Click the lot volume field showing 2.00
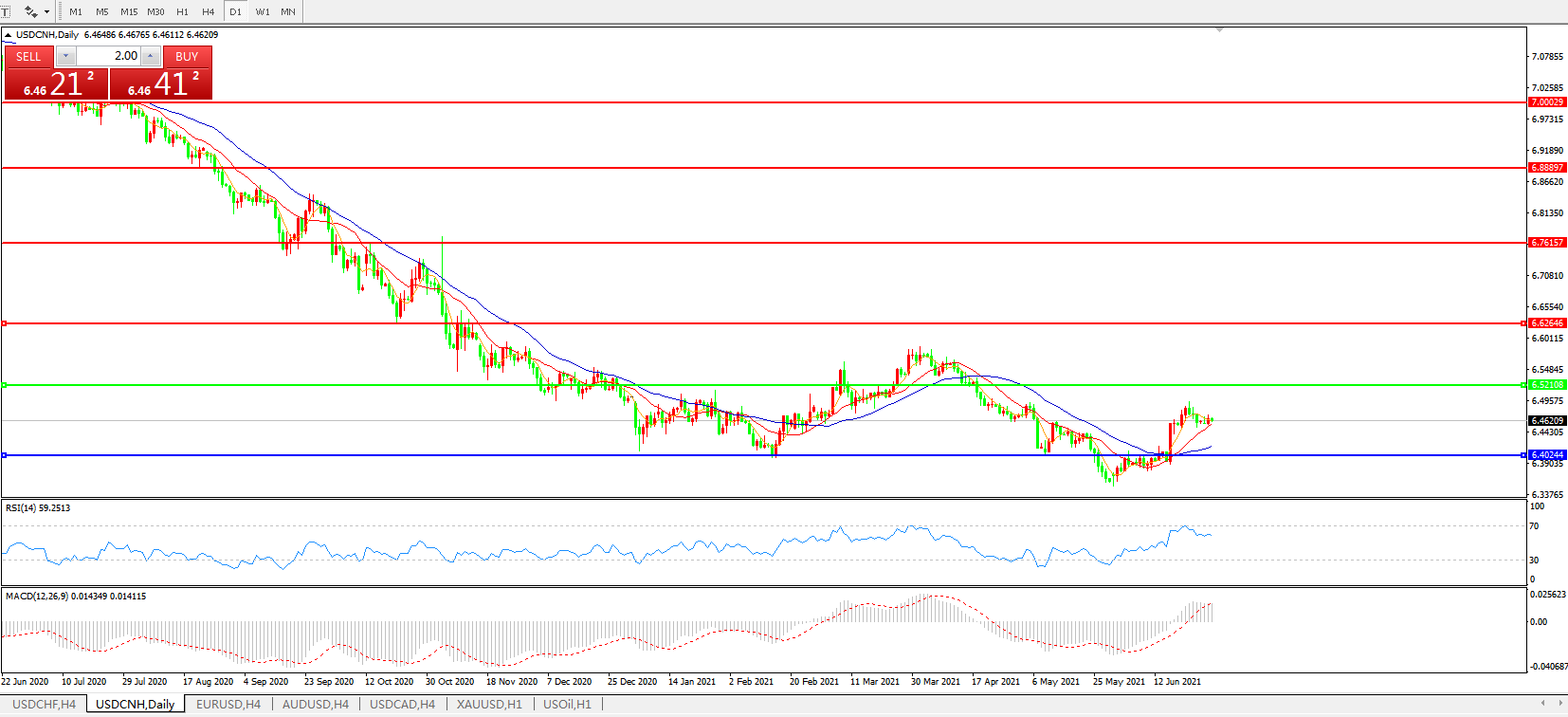This screenshot has width=1568, height=717. [x=108, y=56]
